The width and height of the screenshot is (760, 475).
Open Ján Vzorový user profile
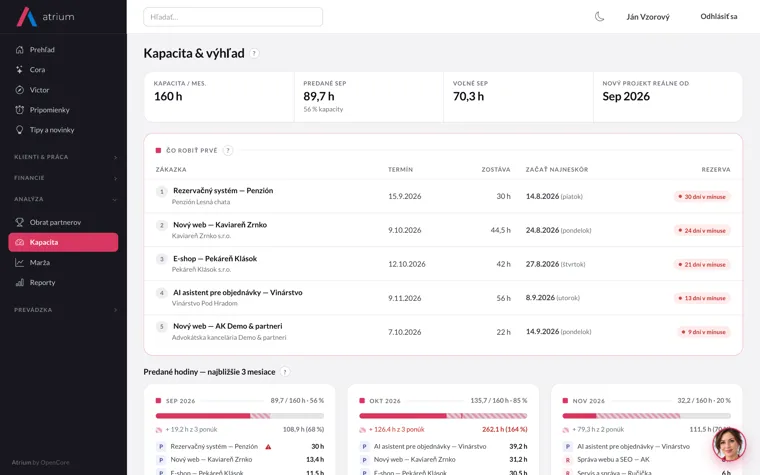click(x=648, y=17)
